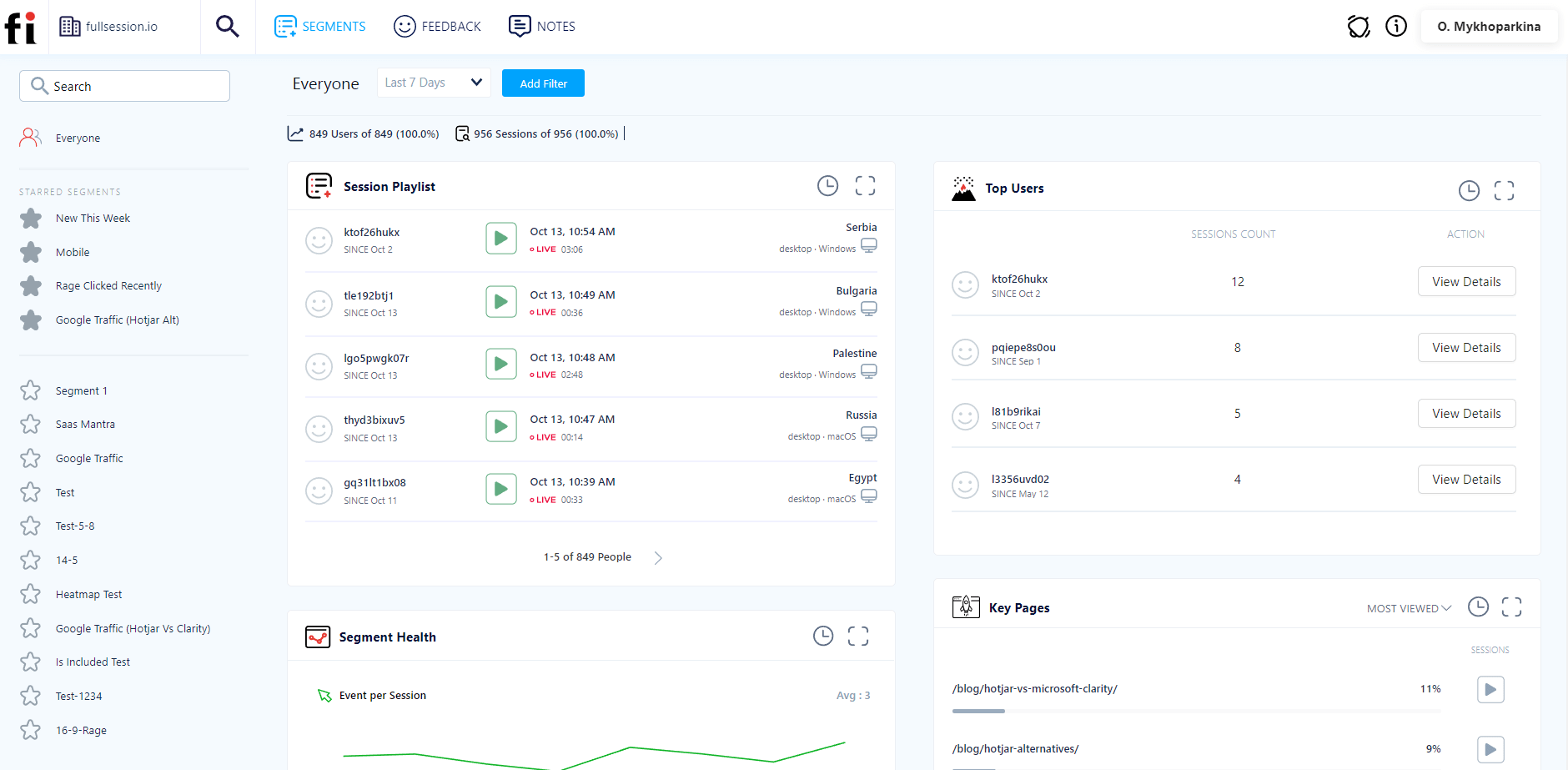The image size is (1568, 770).
Task: Click the fullsession.io site icon
Action: 69,26
